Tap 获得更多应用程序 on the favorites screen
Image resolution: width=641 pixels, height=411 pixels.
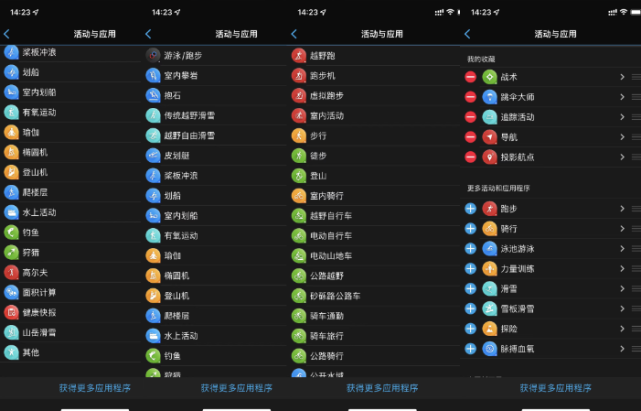(556, 388)
